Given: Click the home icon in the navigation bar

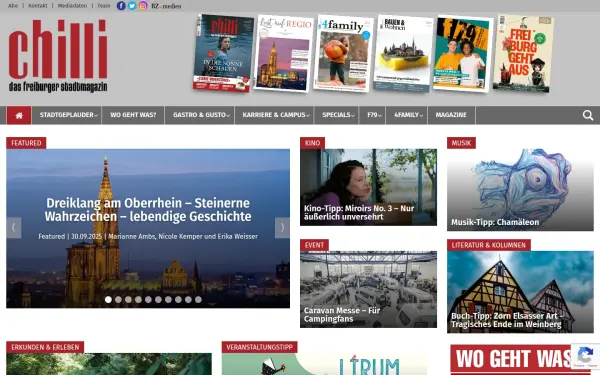Looking at the screenshot, I should pyautogui.click(x=19, y=115).
